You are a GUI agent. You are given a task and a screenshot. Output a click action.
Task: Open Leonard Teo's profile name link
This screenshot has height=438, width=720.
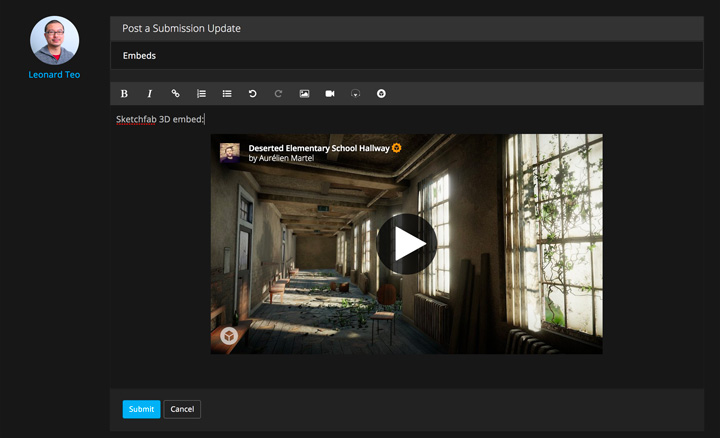tap(54, 74)
